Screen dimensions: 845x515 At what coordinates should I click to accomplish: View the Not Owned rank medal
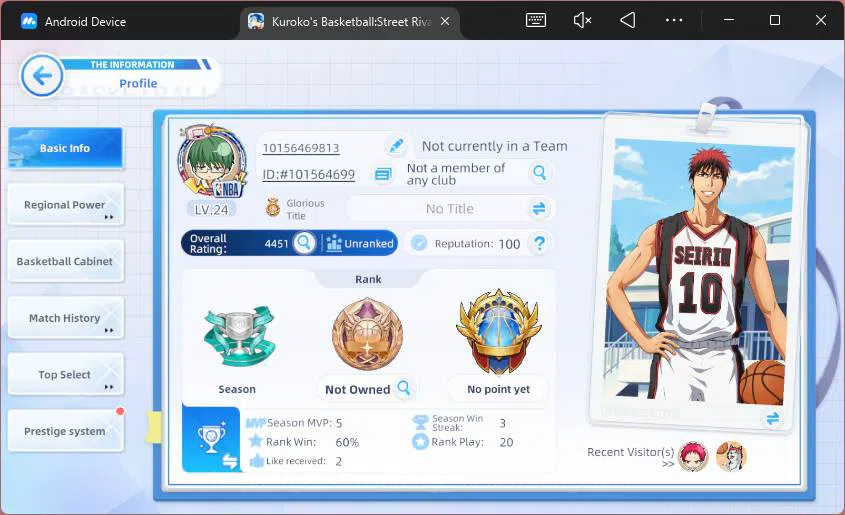pyautogui.click(x=367, y=333)
